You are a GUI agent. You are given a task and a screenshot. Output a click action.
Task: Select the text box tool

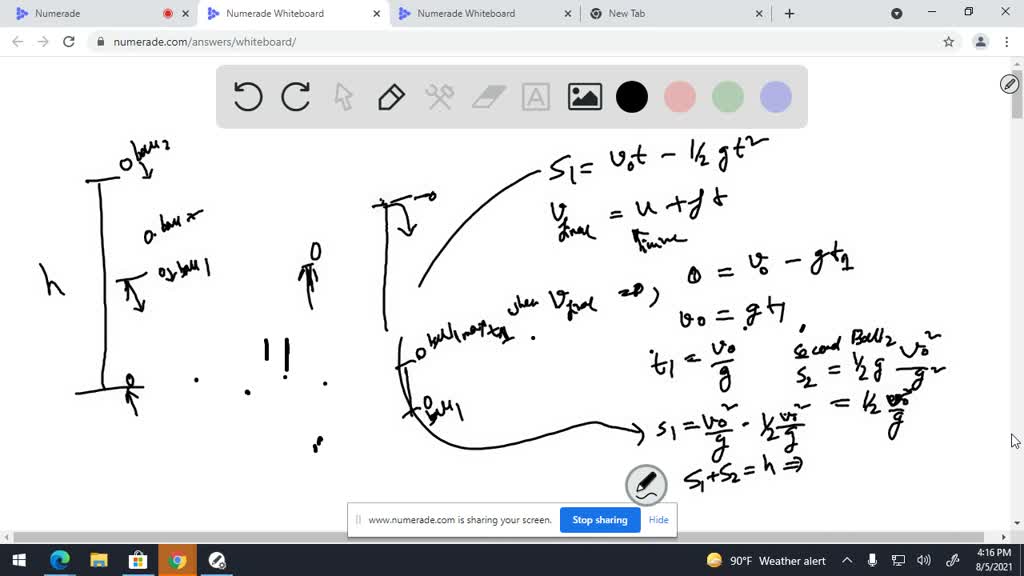point(536,97)
